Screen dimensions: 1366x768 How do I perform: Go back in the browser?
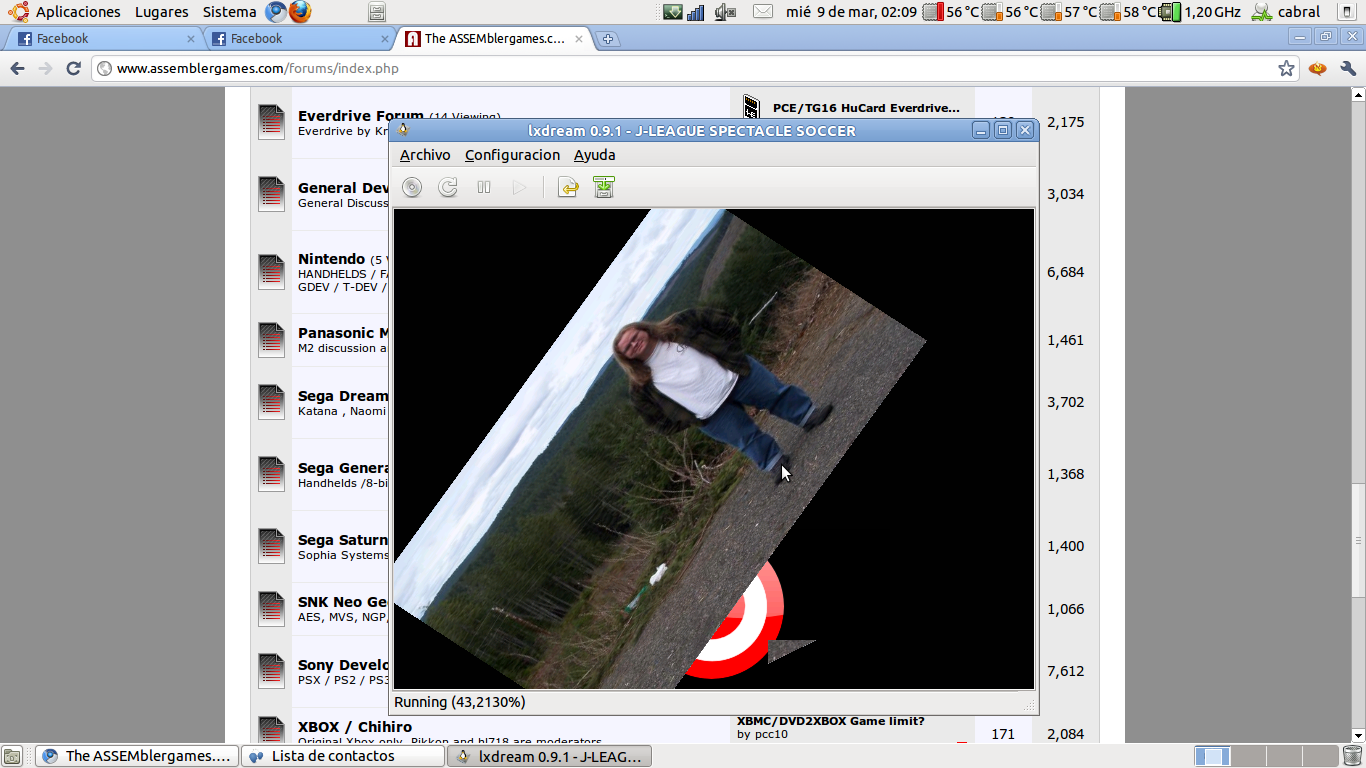click(17, 69)
